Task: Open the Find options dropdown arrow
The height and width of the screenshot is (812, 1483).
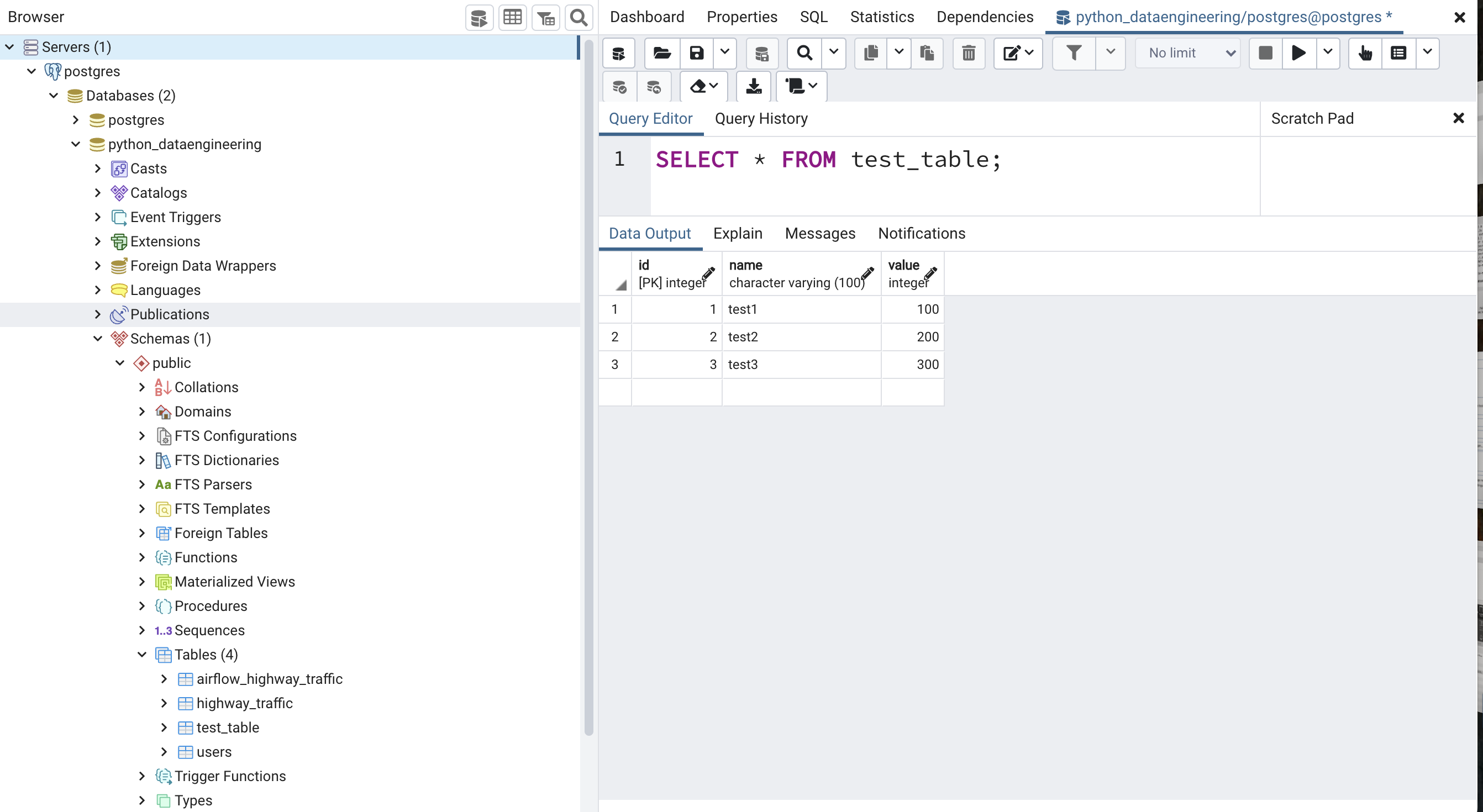Action: (x=834, y=53)
